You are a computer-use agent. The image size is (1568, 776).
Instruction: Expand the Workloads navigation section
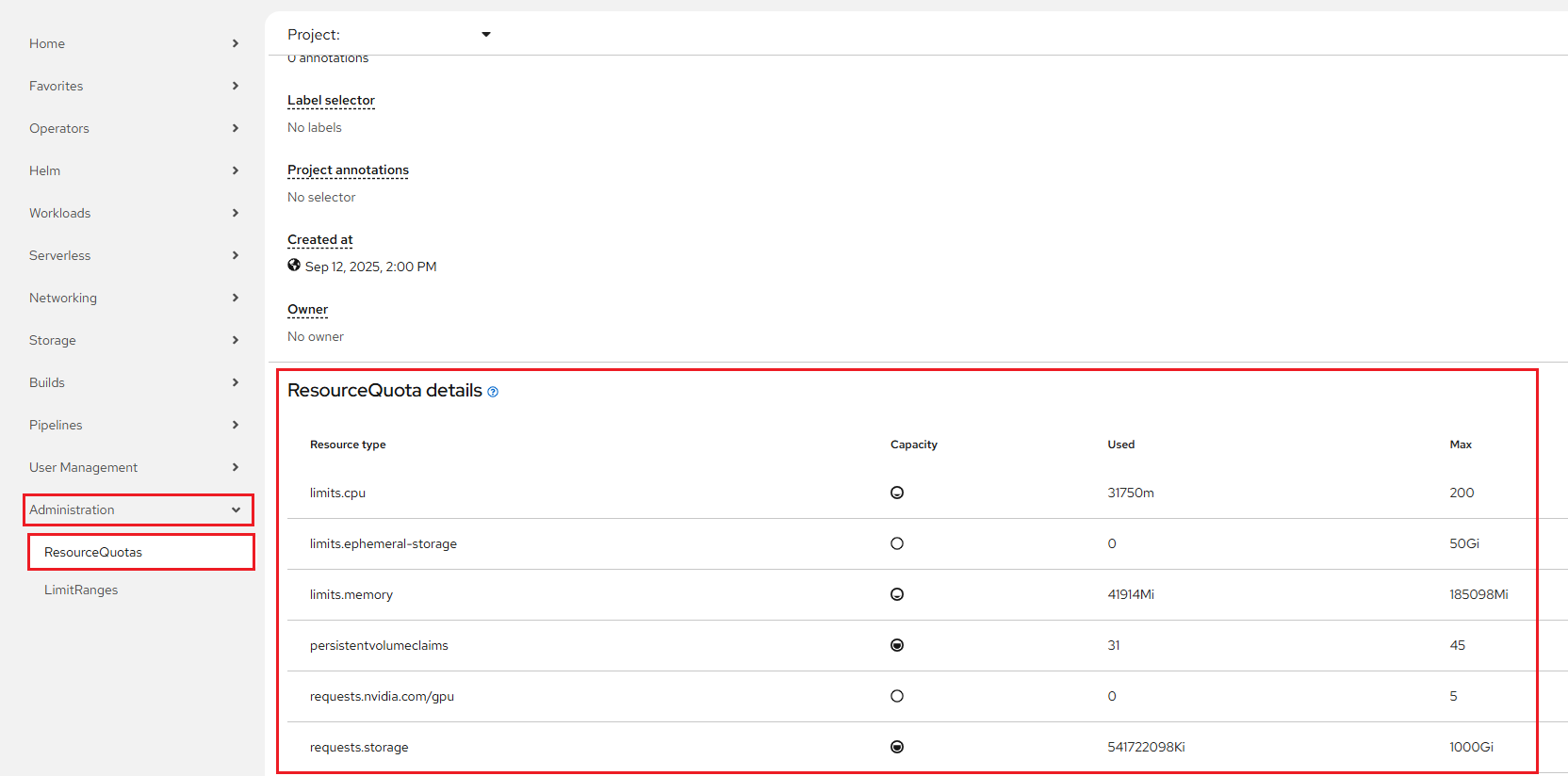(x=134, y=213)
